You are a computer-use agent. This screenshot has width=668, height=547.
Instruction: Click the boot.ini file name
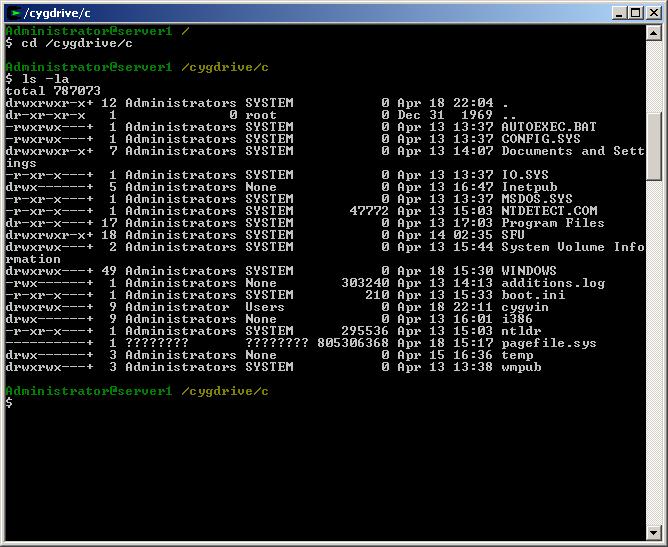click(532, 295)
